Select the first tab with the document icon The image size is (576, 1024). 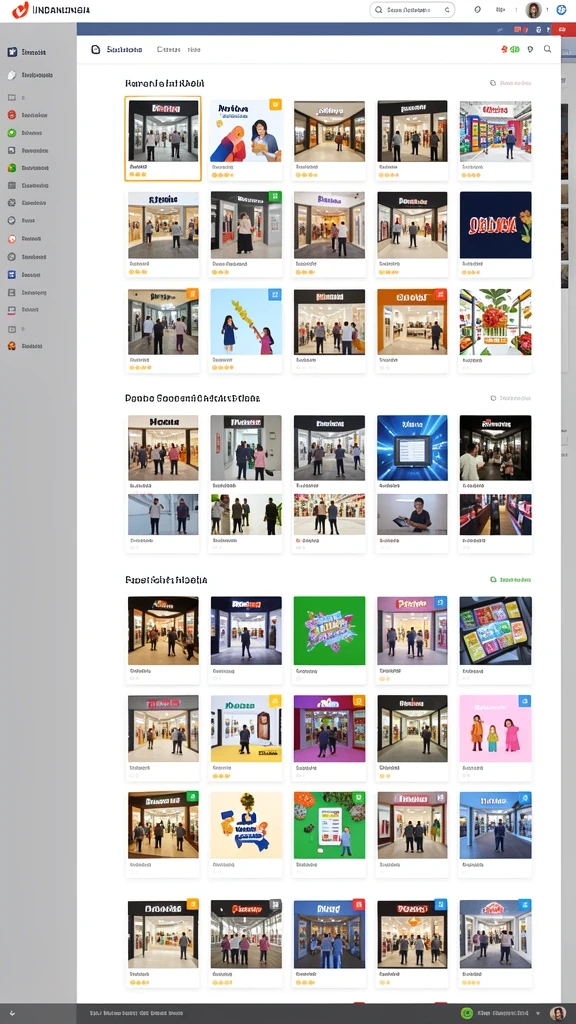117,50
